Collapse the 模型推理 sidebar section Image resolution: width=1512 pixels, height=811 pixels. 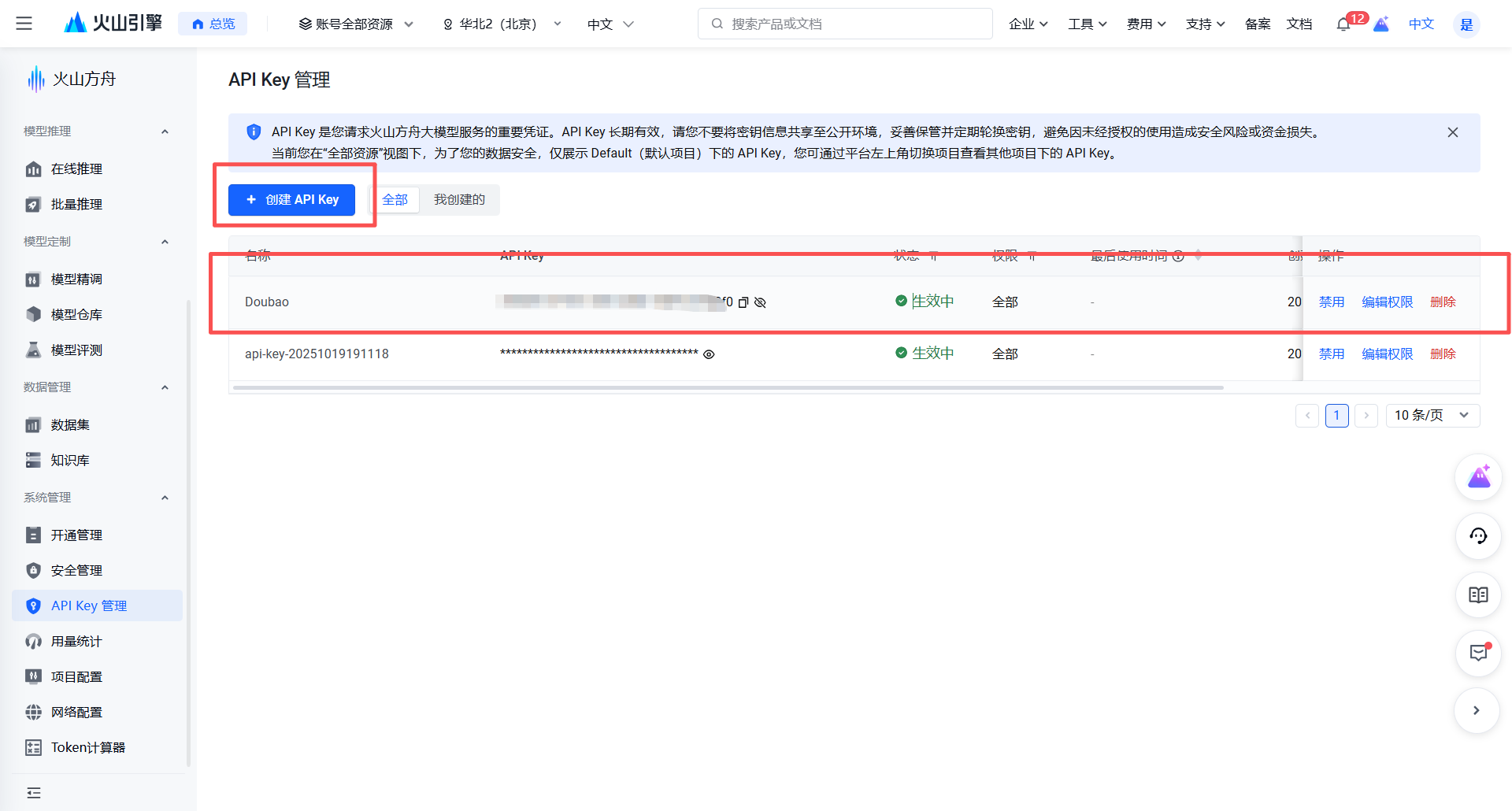pyautogui.click(x=165, y=131)
